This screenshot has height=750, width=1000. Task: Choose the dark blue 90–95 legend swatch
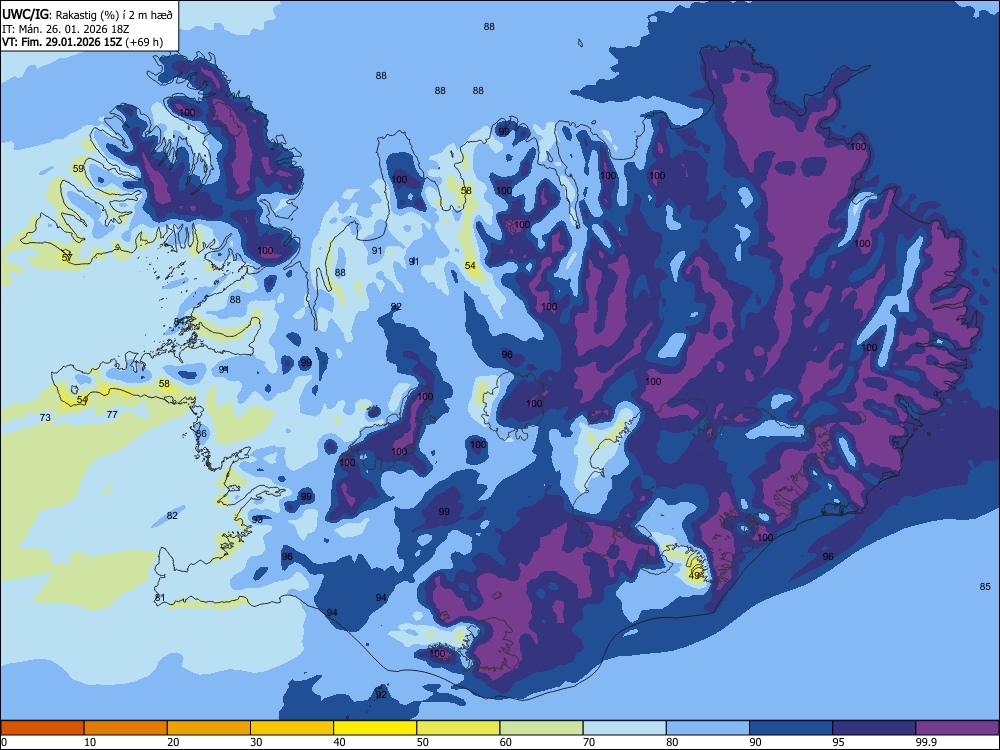791,728
